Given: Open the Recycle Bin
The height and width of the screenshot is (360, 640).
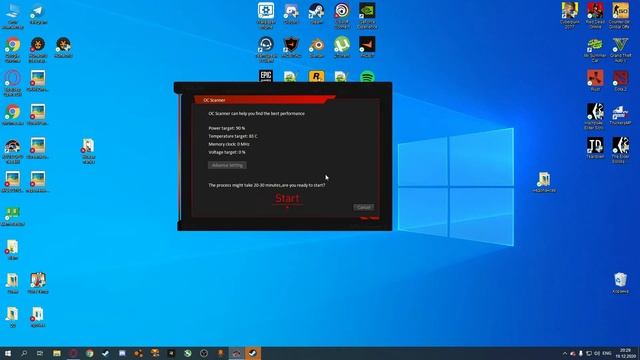Looking at the screenshot, I should click(620, 283).
